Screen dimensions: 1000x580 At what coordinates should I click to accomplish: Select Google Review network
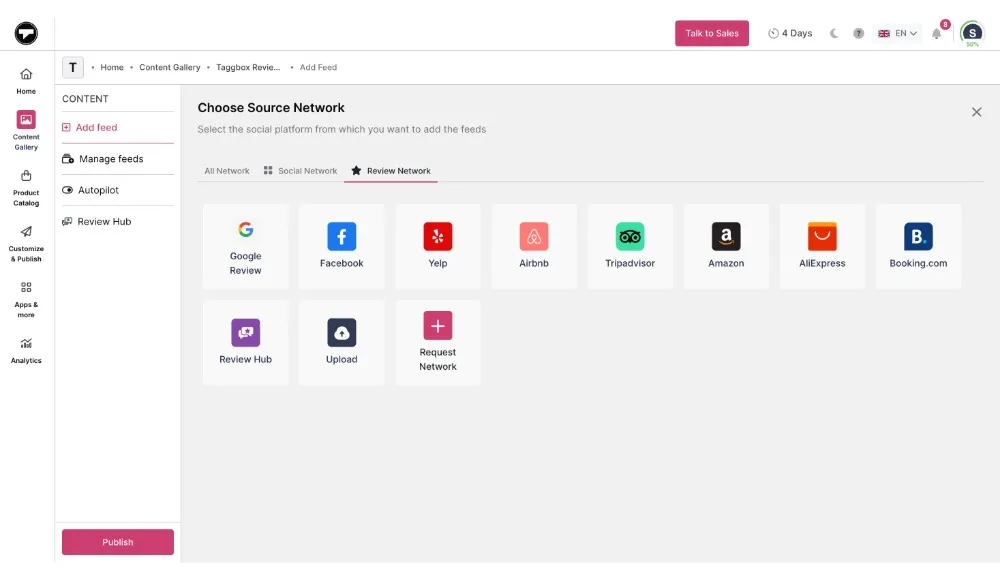(x=246, y=246)
